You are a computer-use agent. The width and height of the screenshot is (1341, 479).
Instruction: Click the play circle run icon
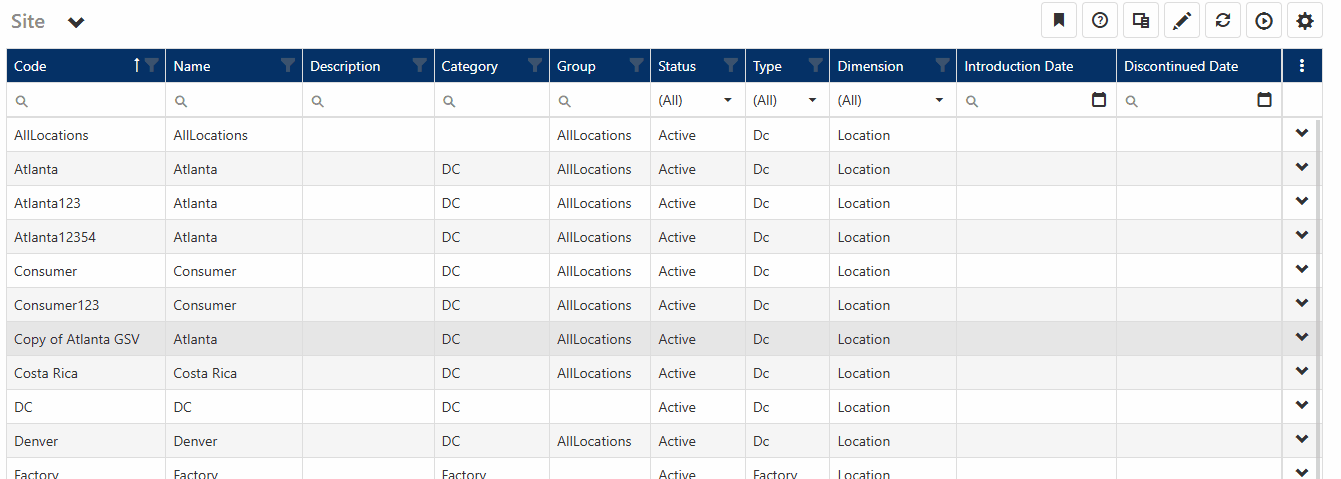(x=1264, y=20)
